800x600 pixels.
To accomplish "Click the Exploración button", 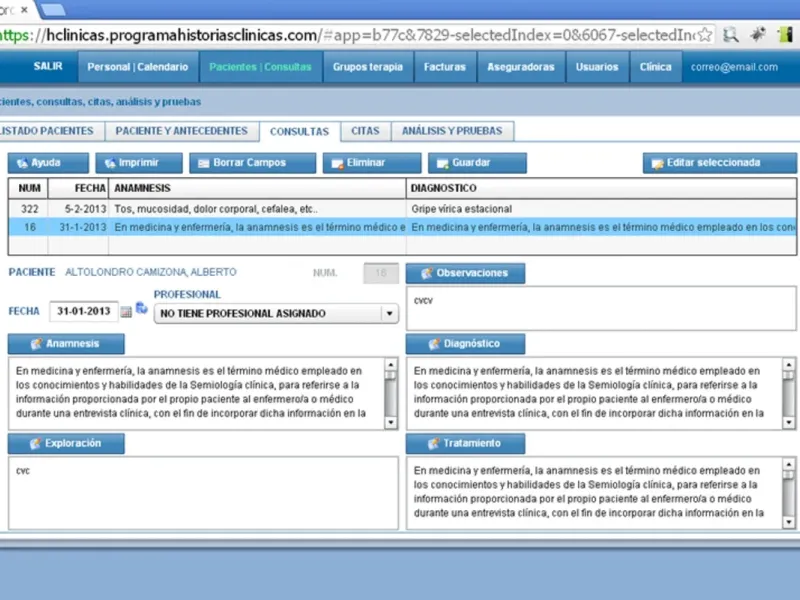I will (x=66, y=443).
